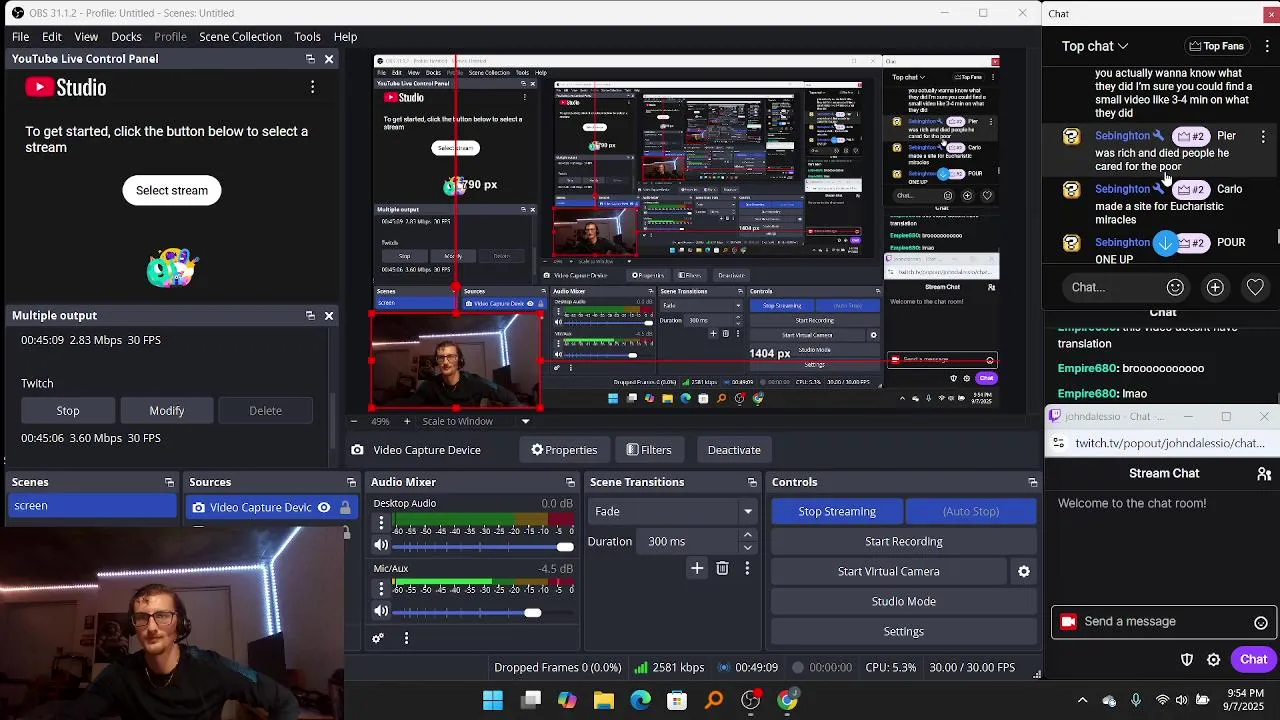This screenshot has width=1280, height=720.
Task: Open Mic/Aux options menu
Action: click(x=381, y=588)
